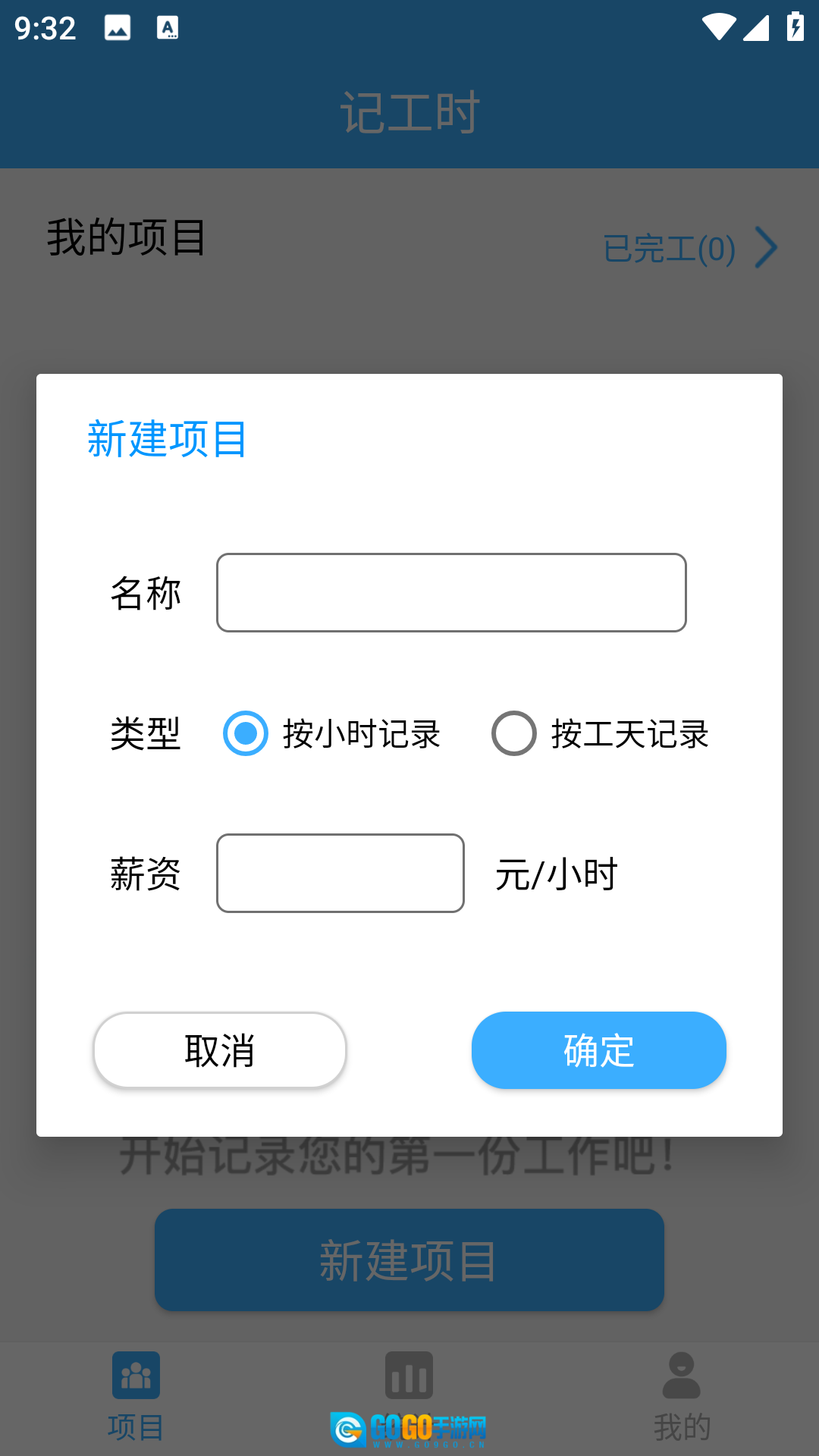Screen dimensions: 819x1456
Task: Tap the keyboard language status icon
Action: [x=168, y=28]
